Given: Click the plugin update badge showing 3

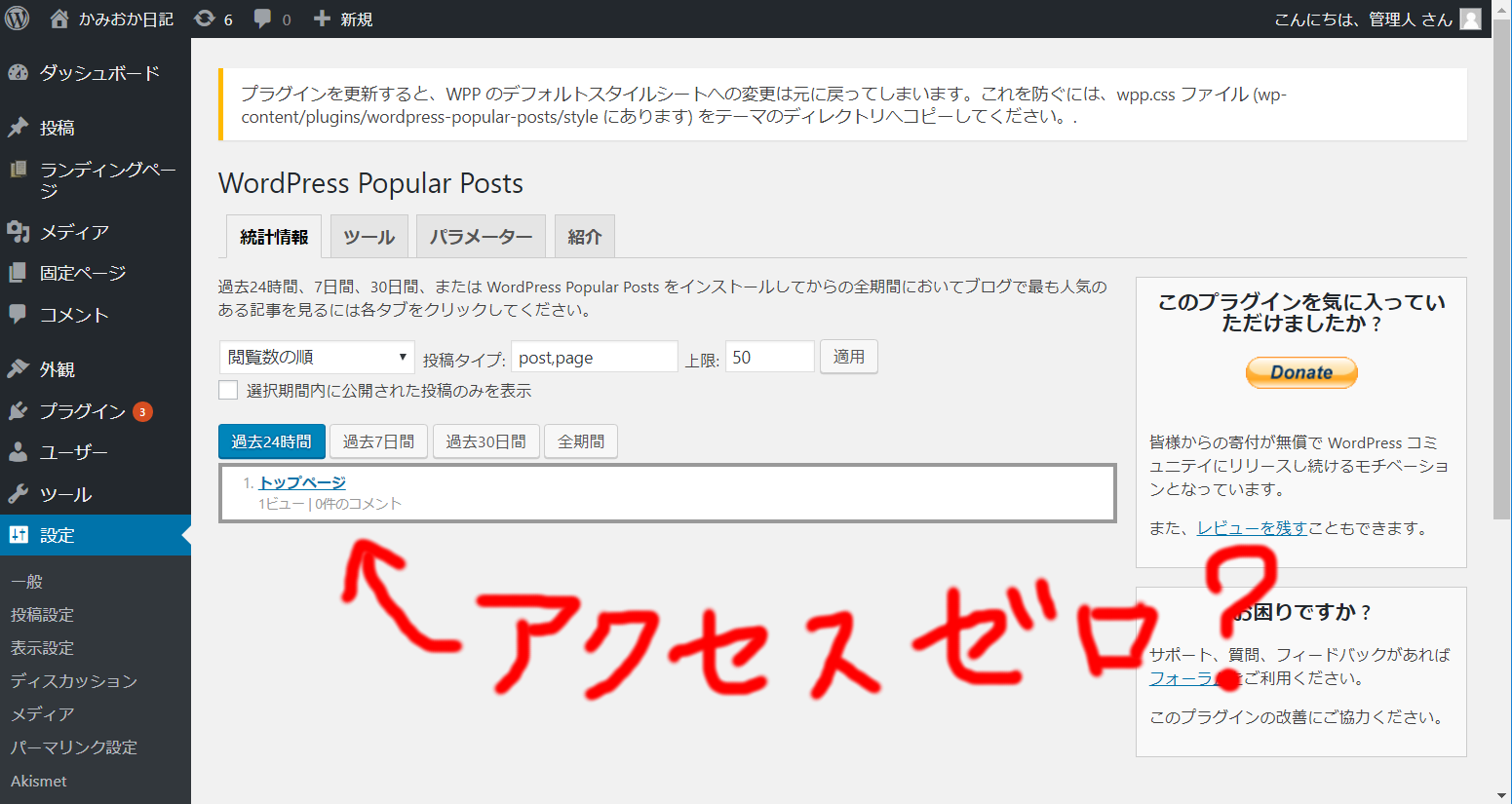Looking at the screenshot, I should [142, 411].
